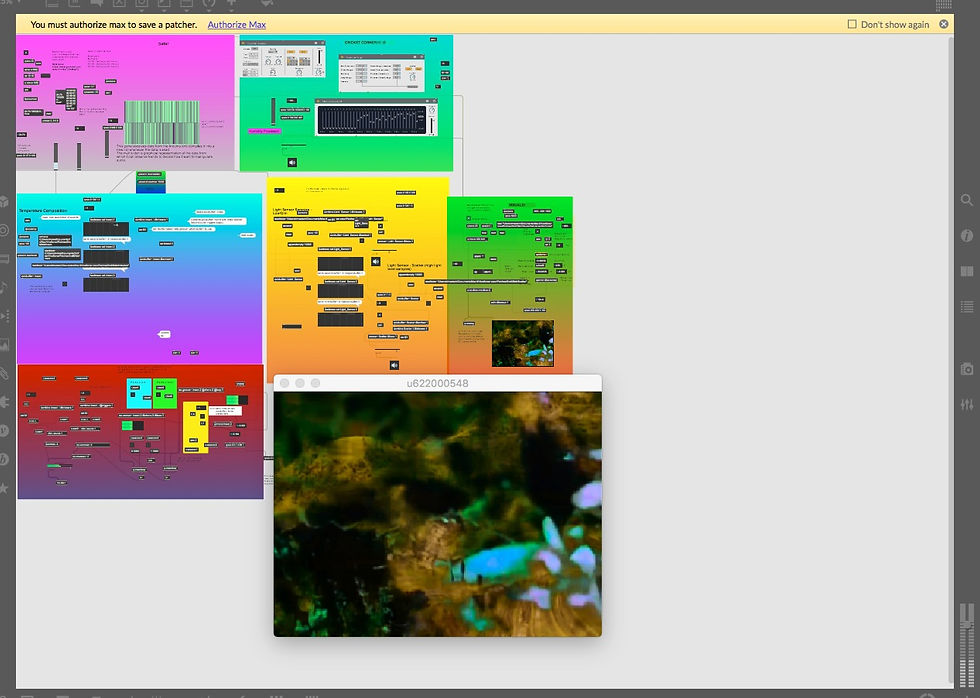Viewport: 980px width, 698px height.
Task: Toggle speaker icon at bottom of yellow panel
Action: (394, 365)
